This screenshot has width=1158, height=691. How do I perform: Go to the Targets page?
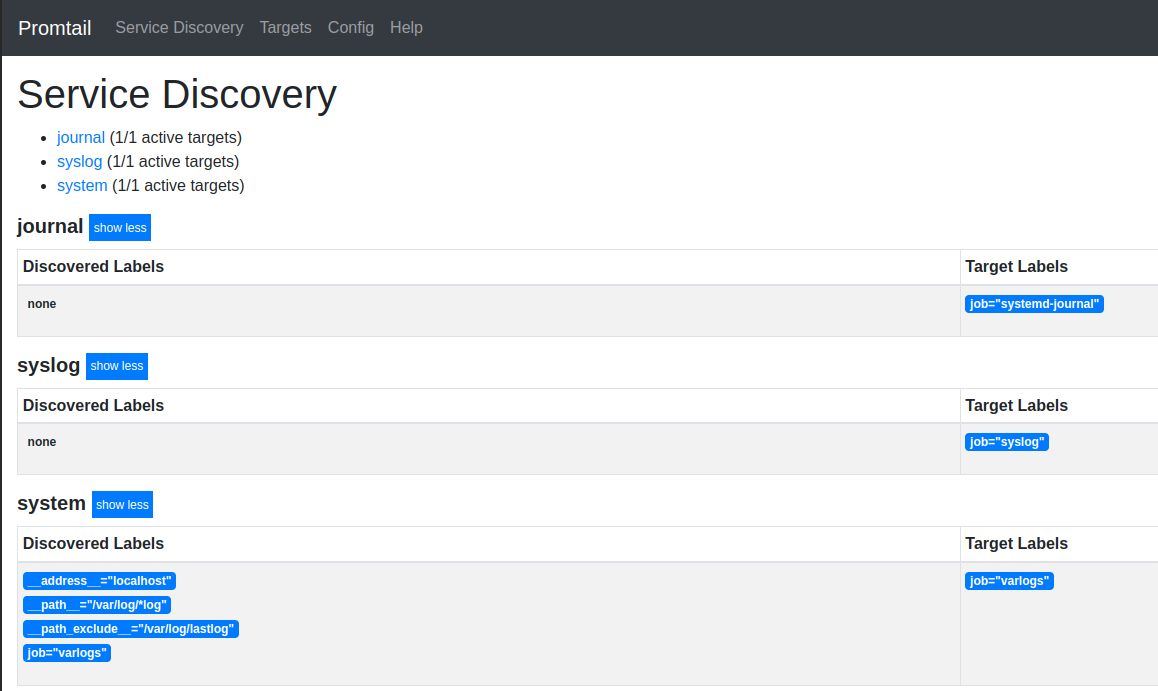(x=286, y=27)
